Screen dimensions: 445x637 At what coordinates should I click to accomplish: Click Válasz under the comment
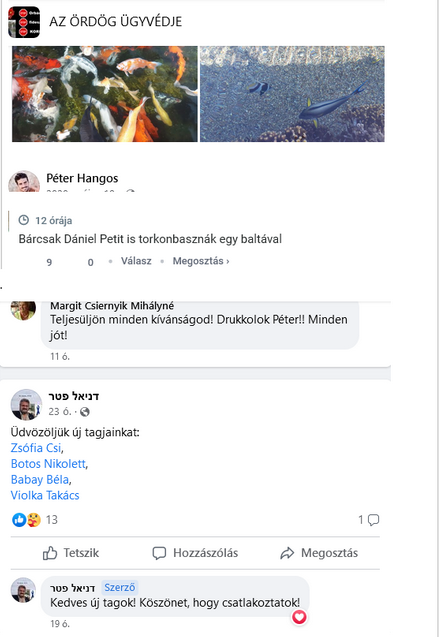tap(136, 261)
